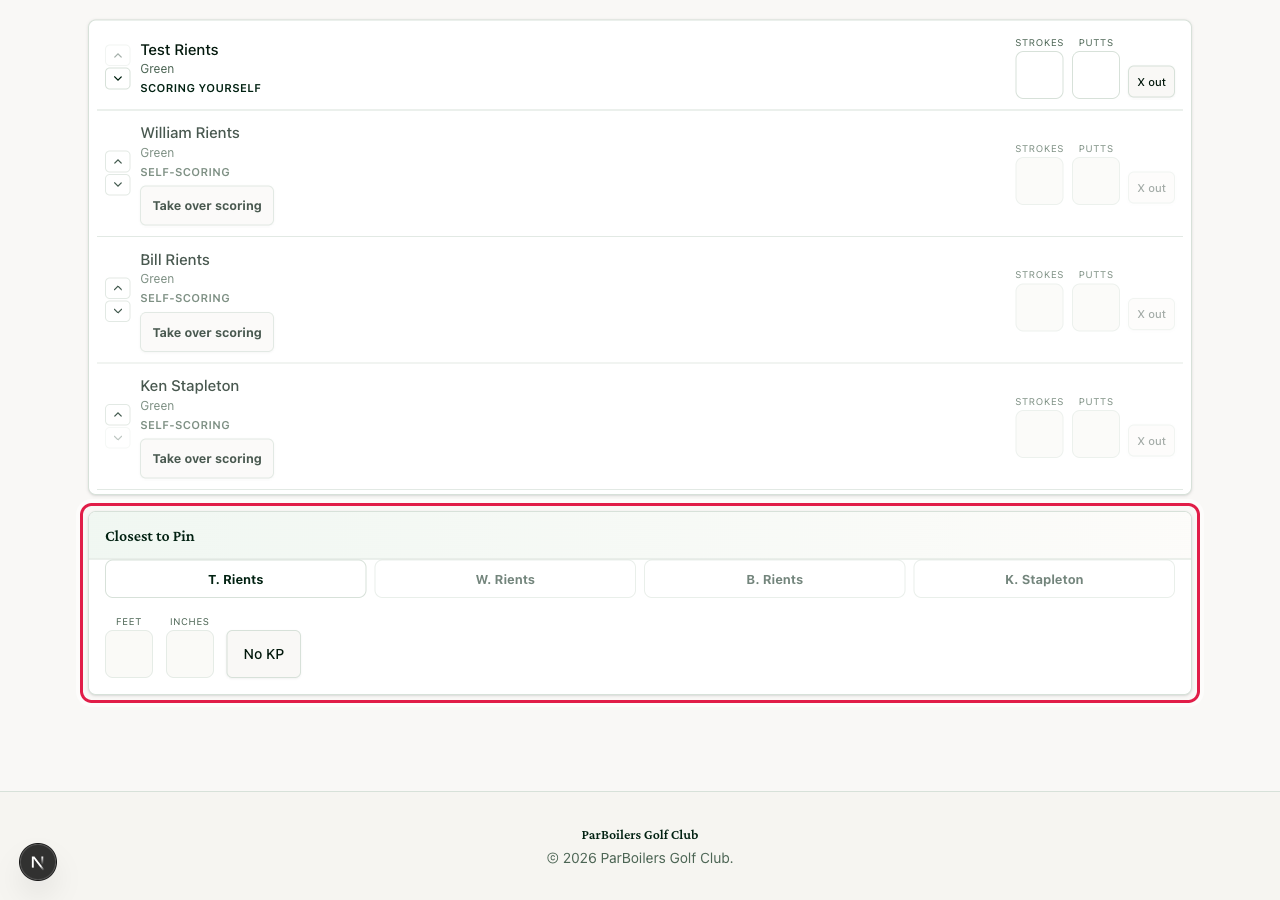Screen dimensions: 1280x900
Task: Take over scoring for Bill Rients
Action: click(207, 332)
